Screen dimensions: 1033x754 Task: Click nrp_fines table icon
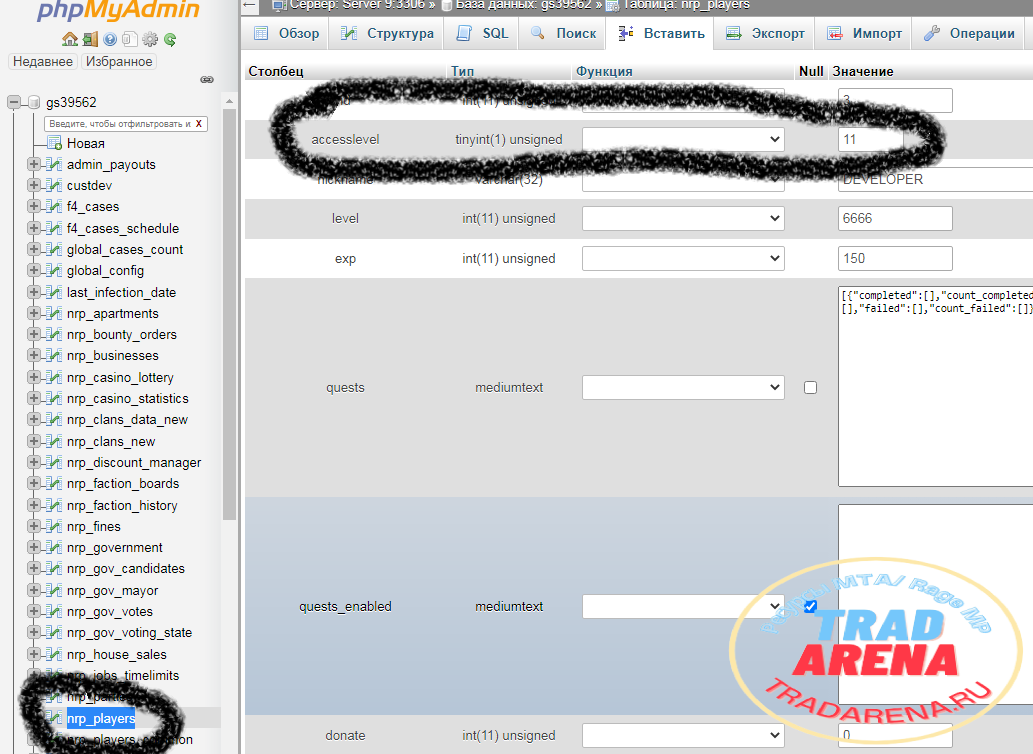tap(54, 527)
